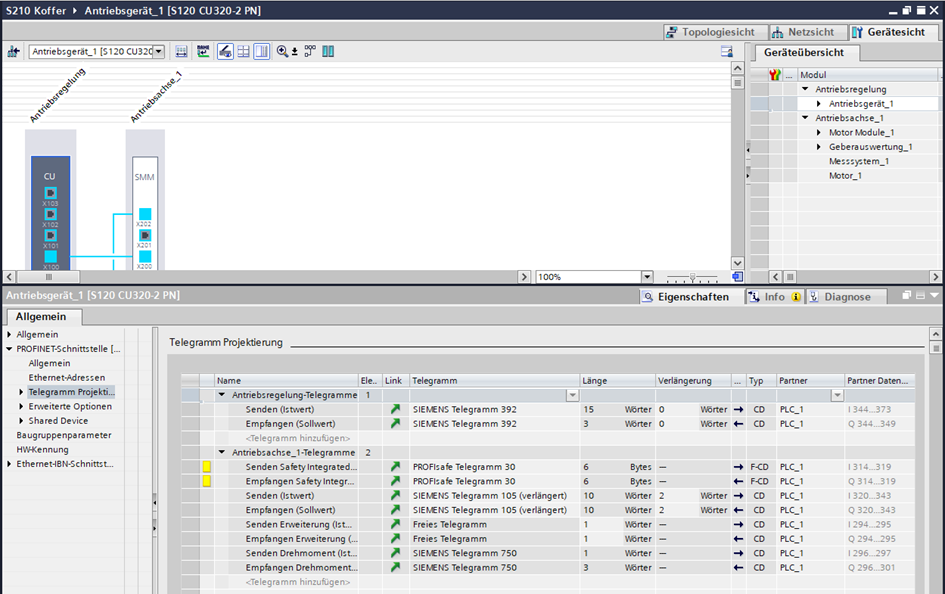Click the overview navigation icon beside zoom slider
The image size is (945, 594).
[x=737, y=277]
